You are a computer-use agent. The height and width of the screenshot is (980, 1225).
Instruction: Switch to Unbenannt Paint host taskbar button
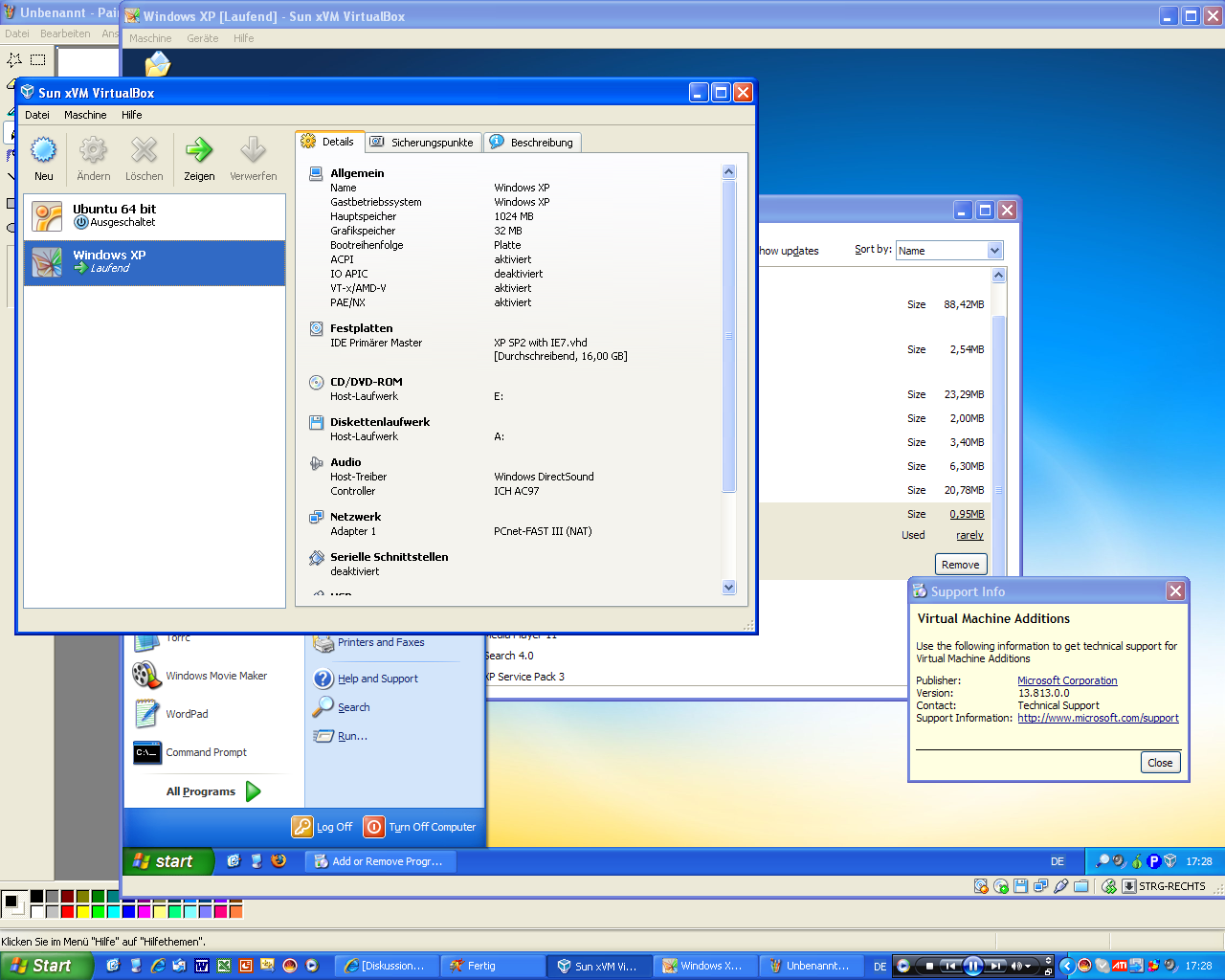pos(811,966)
